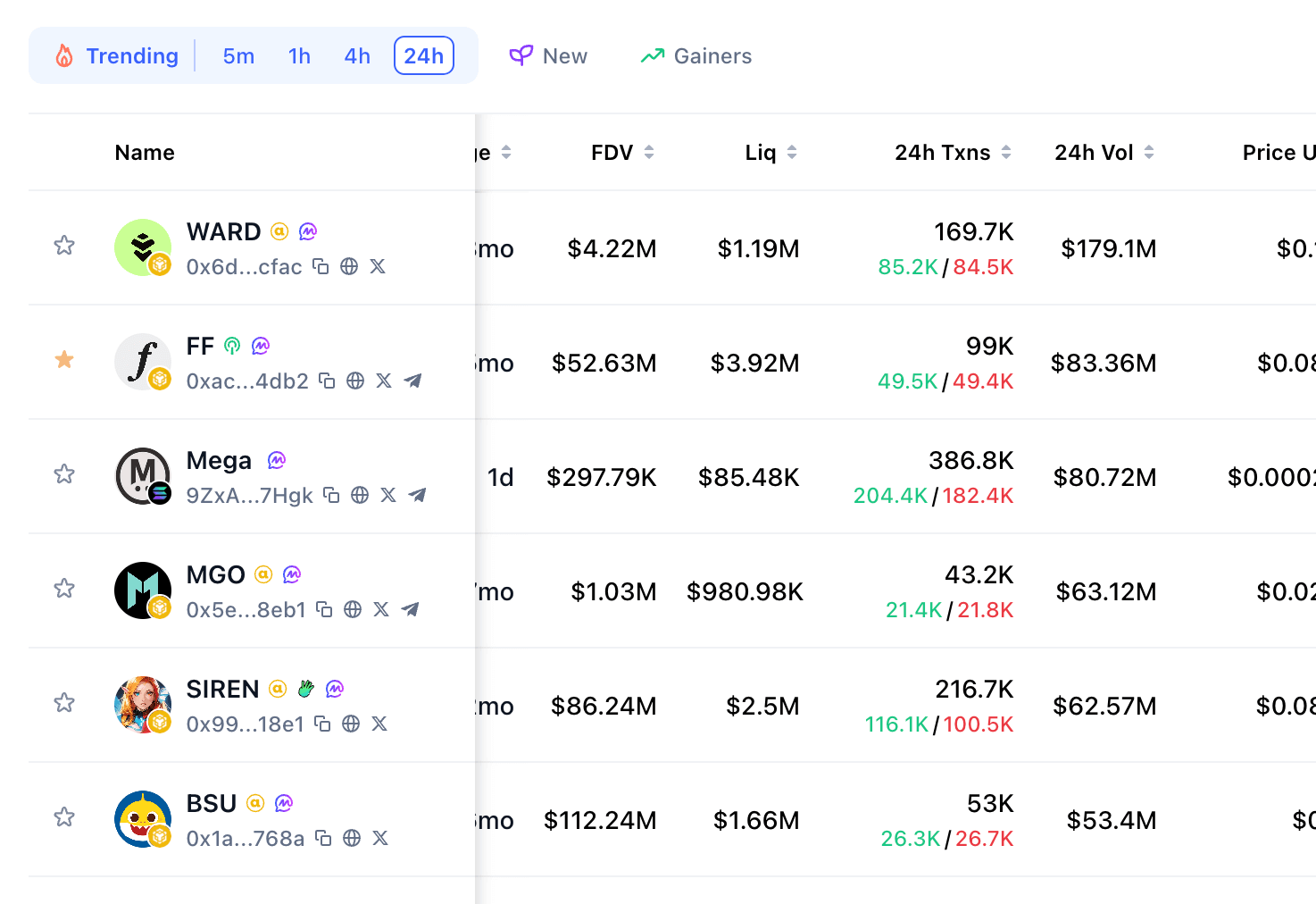This screenshot has width=1316, height=904.
Task: Add WARD to favorites with star
Action: (x=64, y=246)
